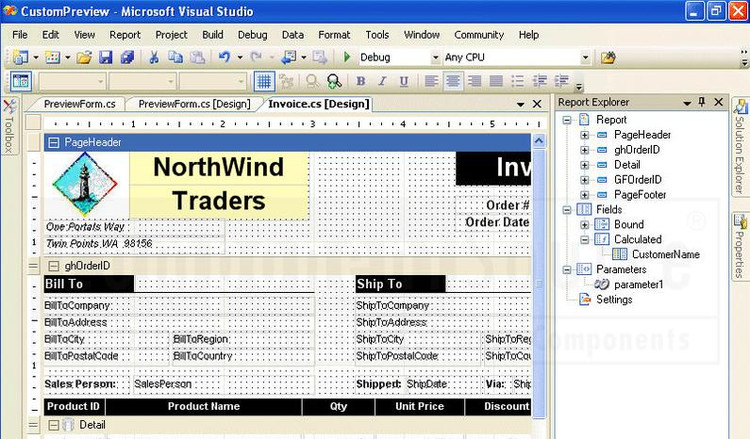Expand the Bound fields node
The width and height of the screenshot is (750, 439).
click(x=585, y=224)
